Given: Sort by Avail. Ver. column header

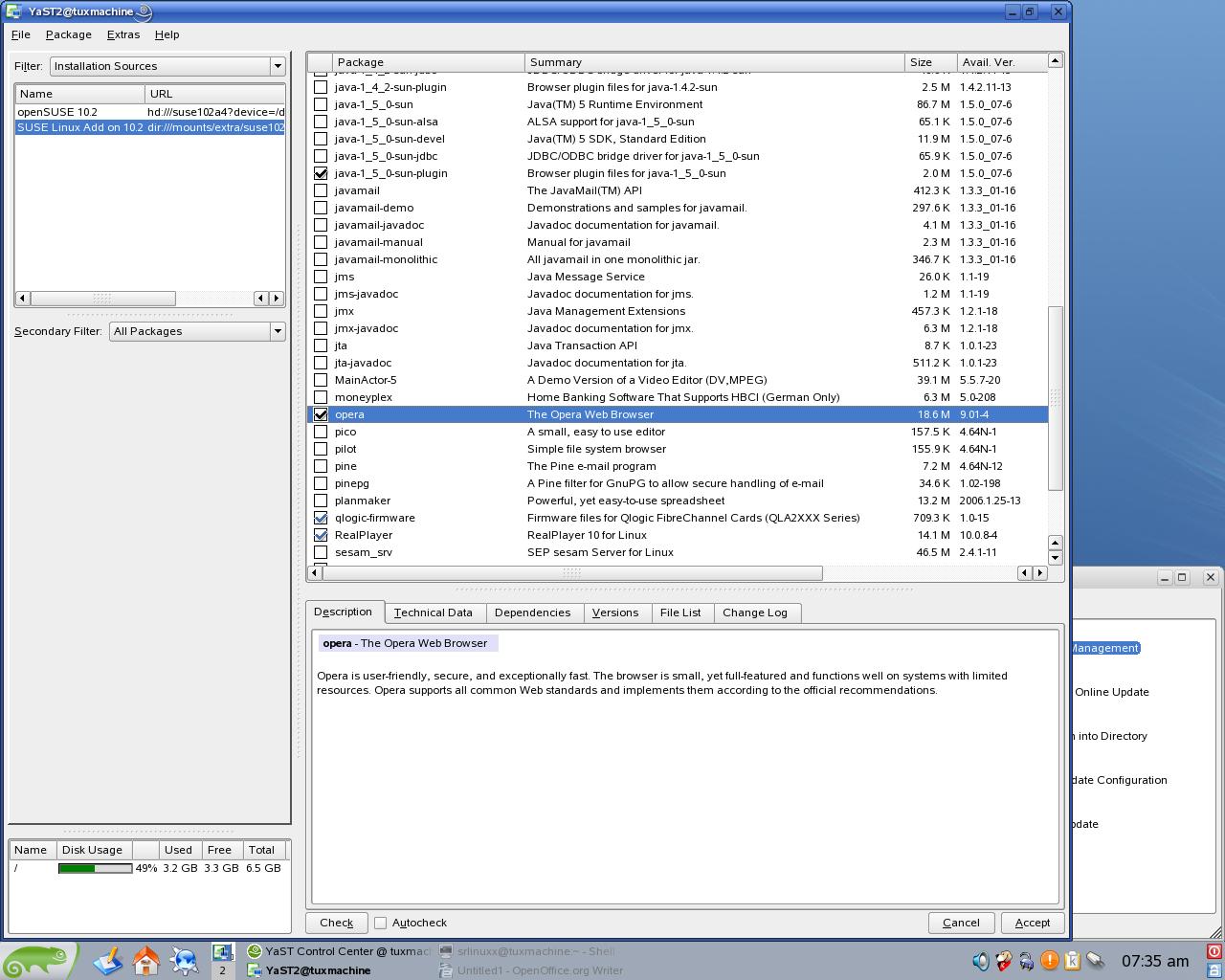Looking at the screenshot, I should [x=1002, y=62].
